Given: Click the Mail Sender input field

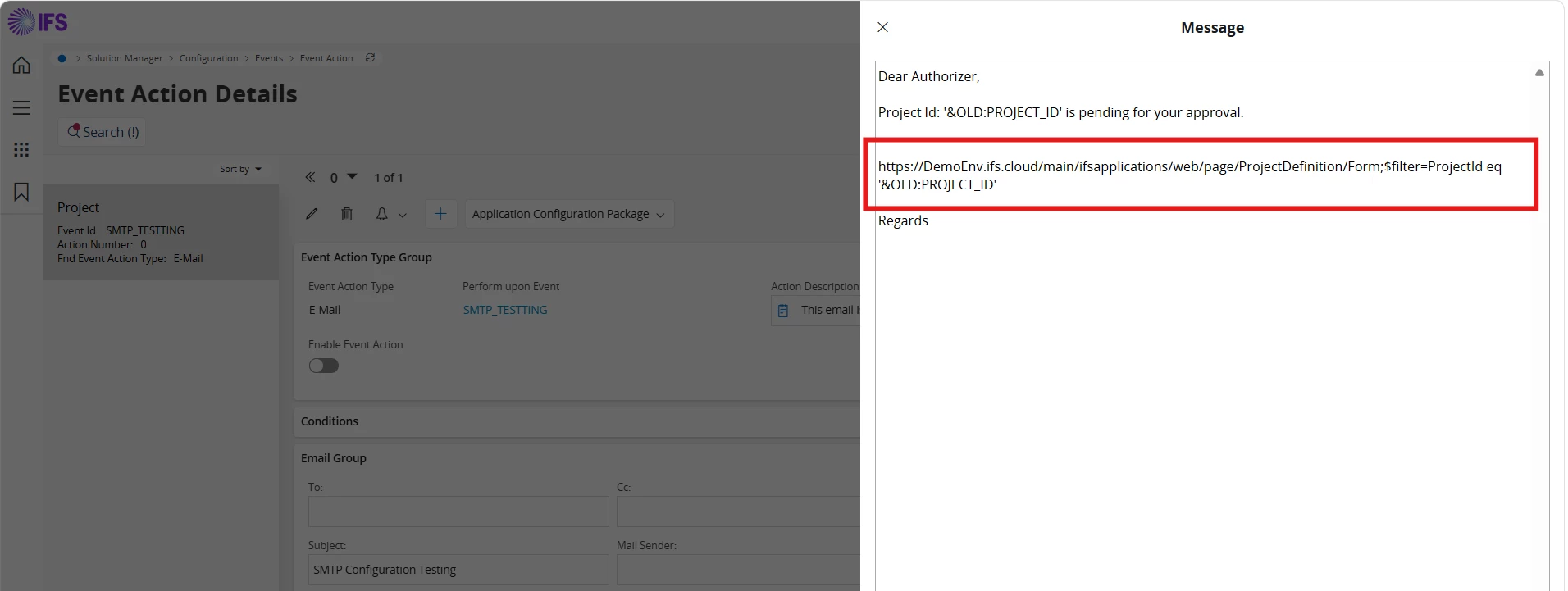Looking at the screenshot, I should (x=738, y=570).
